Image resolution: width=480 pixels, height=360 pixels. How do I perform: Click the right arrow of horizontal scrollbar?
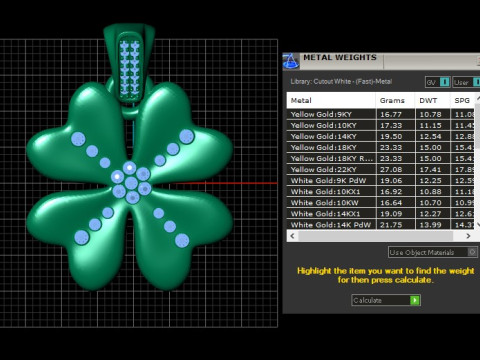(468, 236)
